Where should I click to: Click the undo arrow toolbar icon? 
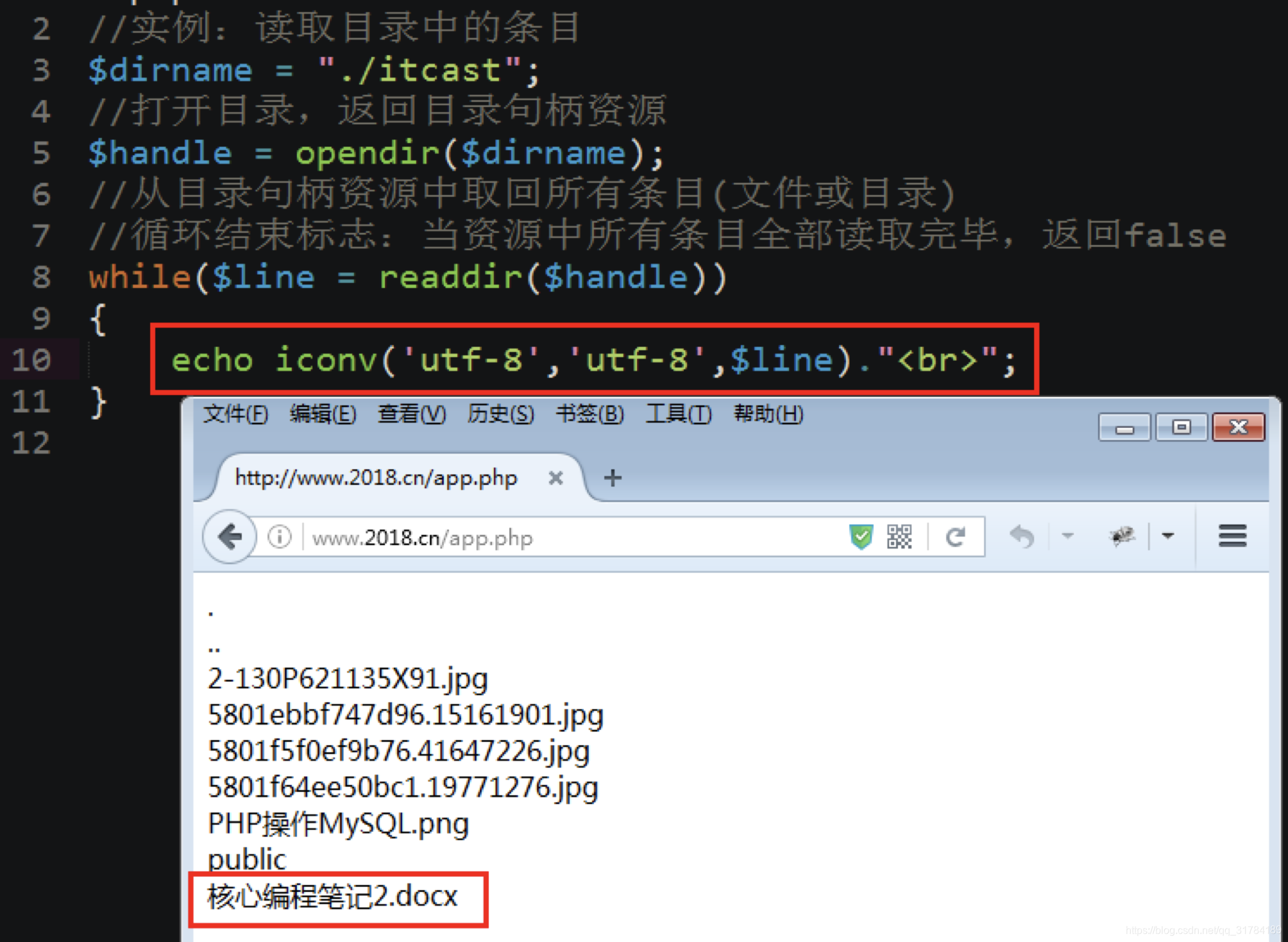pyautogui.click(x=1022, y=537)
